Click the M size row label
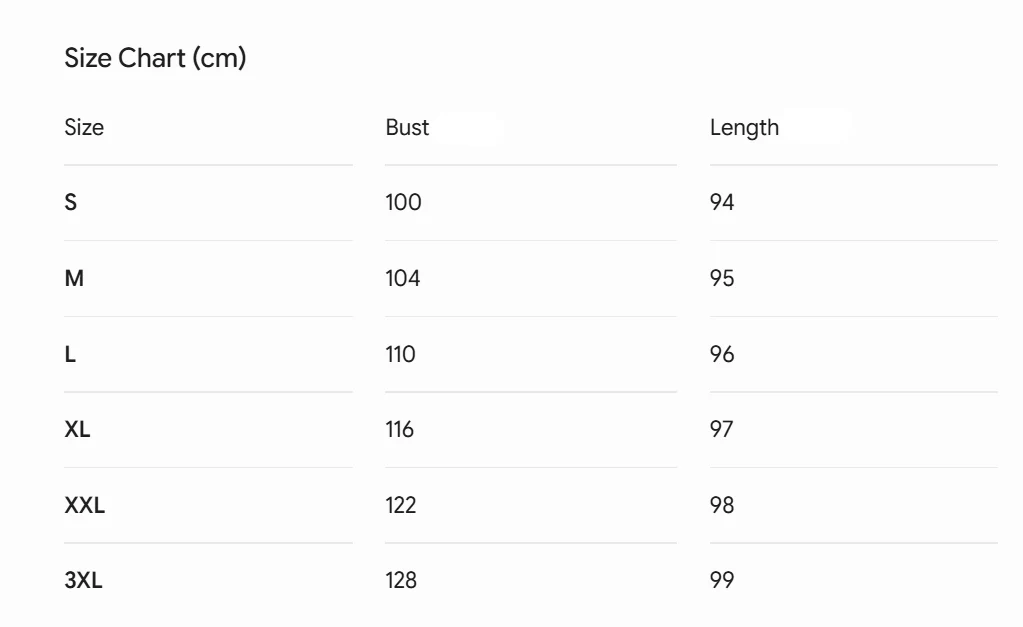Viewport: 1023px width, 627px height. coord(74,279)
